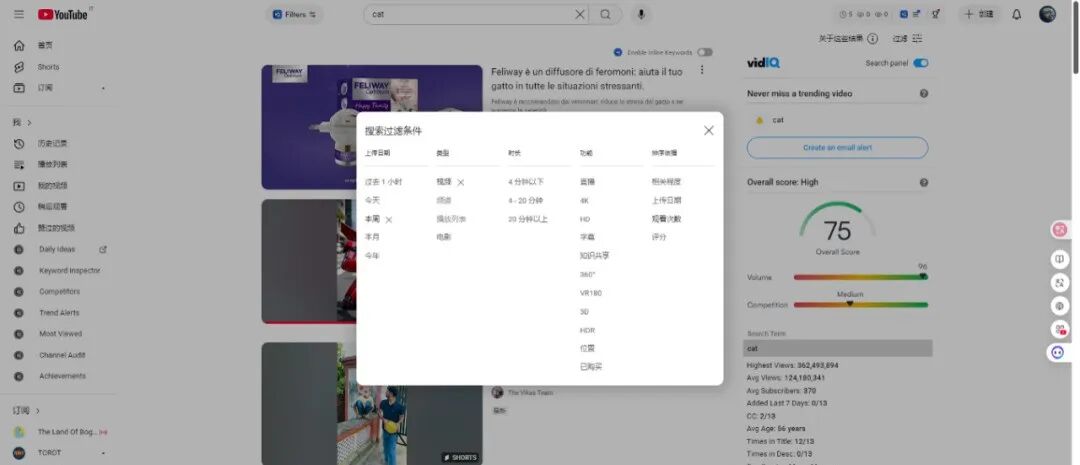
Task: Close the search filter dialog
Action: coord(708,130)
